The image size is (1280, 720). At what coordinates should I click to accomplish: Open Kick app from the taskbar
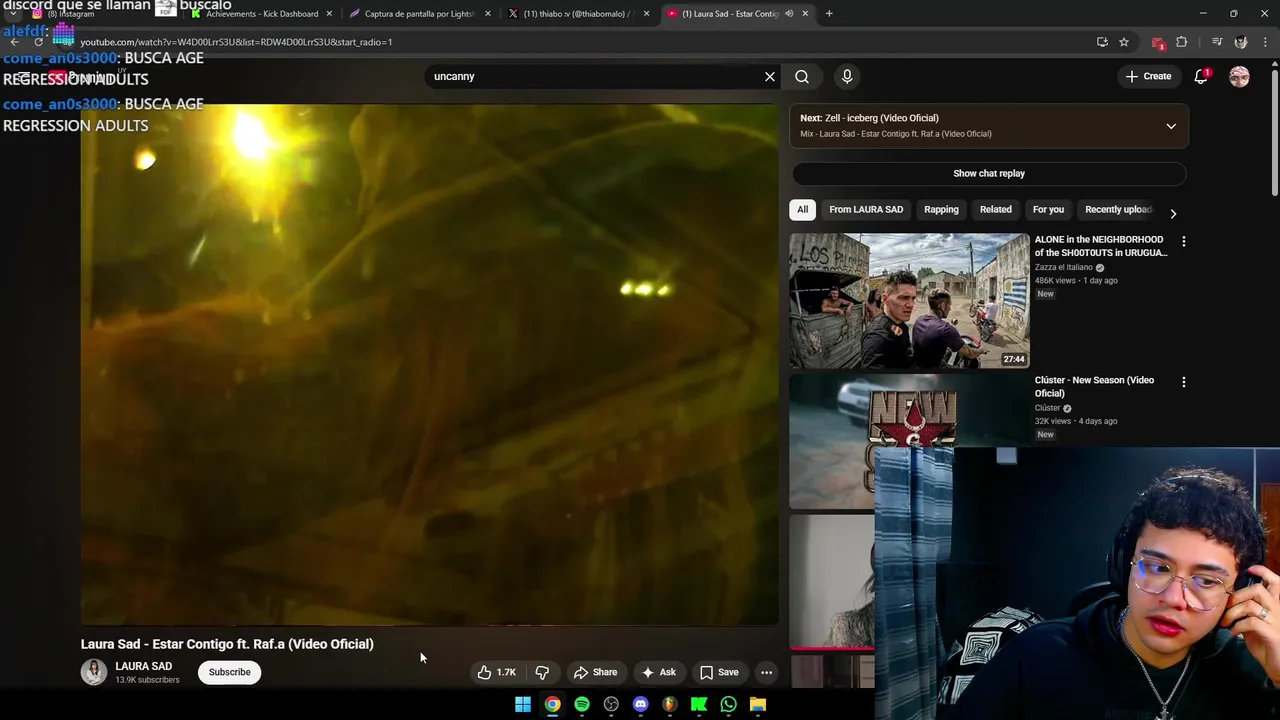point(699,704)
